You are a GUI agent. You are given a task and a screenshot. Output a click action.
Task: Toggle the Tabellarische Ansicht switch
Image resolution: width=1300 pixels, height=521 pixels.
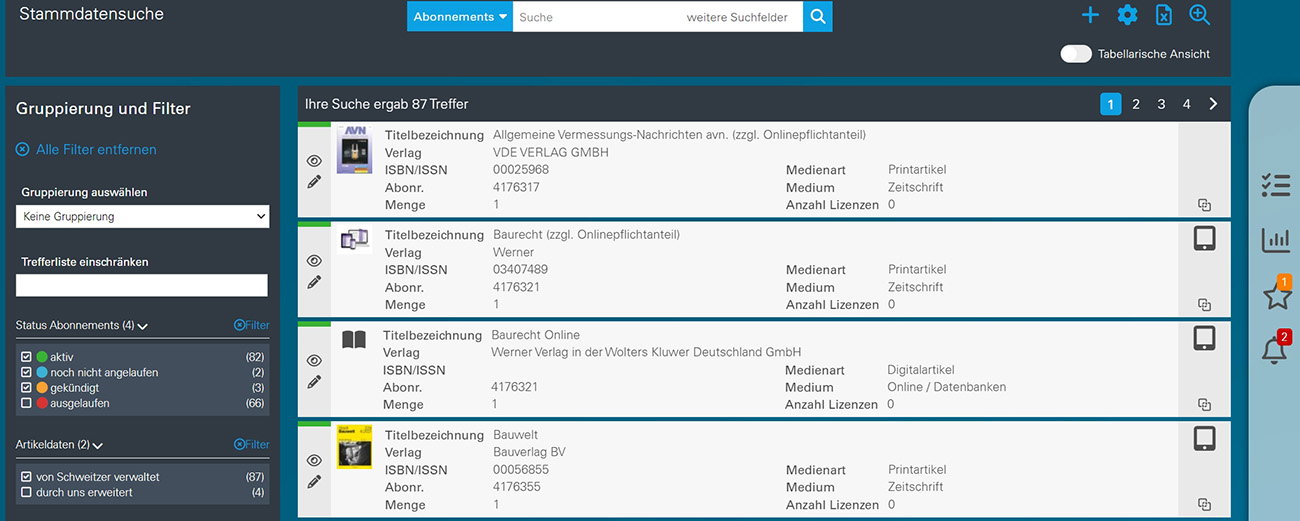[1076, 54]
